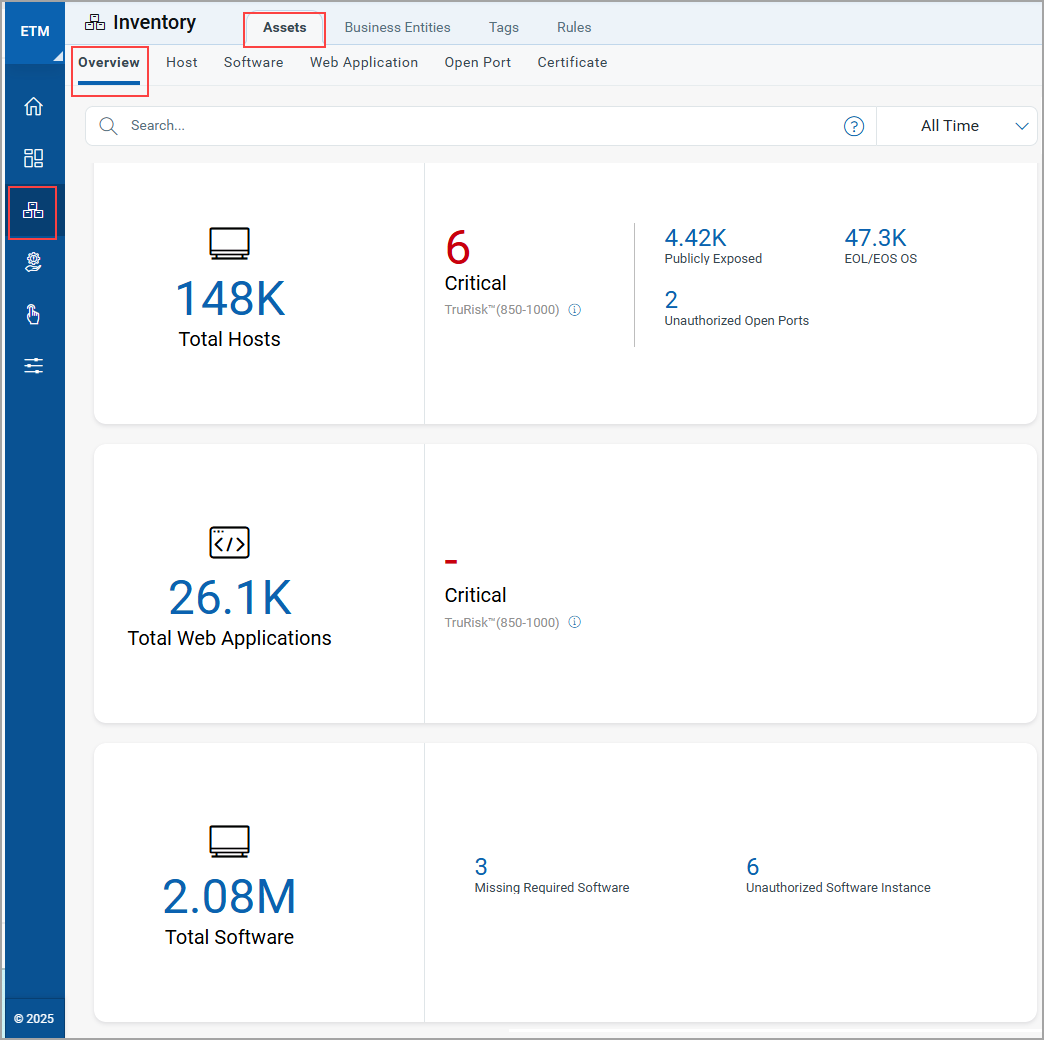
Task: Select the Overview sub-tab
Action: (x=109, y=63)
